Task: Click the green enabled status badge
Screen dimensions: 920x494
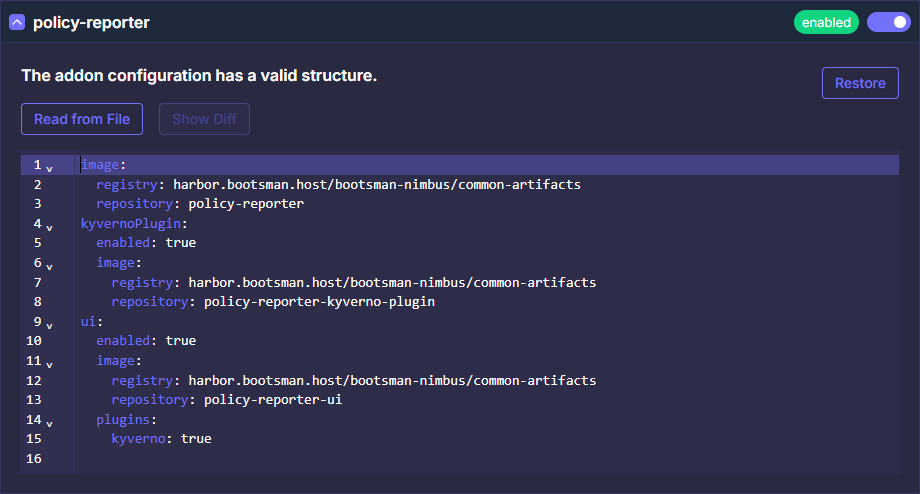Action: (x=826, y=22)
